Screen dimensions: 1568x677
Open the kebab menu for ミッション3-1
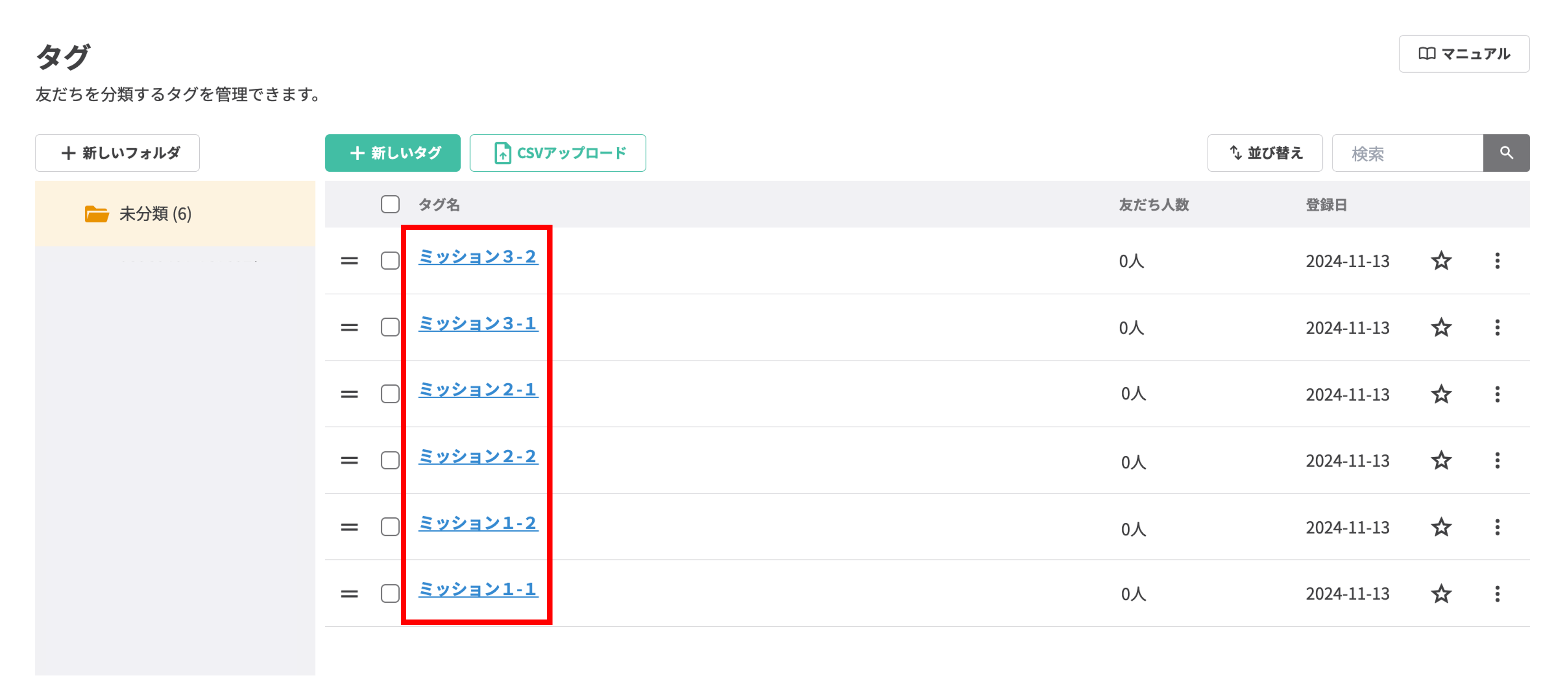tap(1498, 327)
